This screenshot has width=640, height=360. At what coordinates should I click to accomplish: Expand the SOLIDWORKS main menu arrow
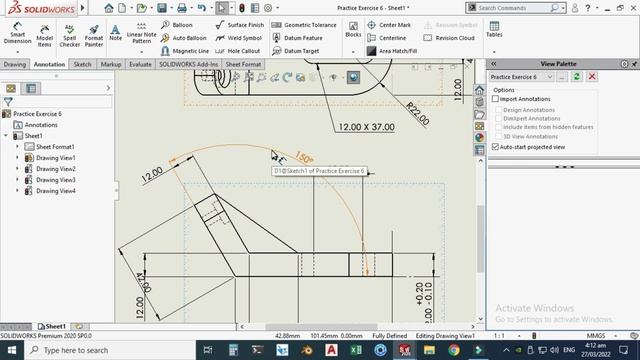(x=82, y=8)
